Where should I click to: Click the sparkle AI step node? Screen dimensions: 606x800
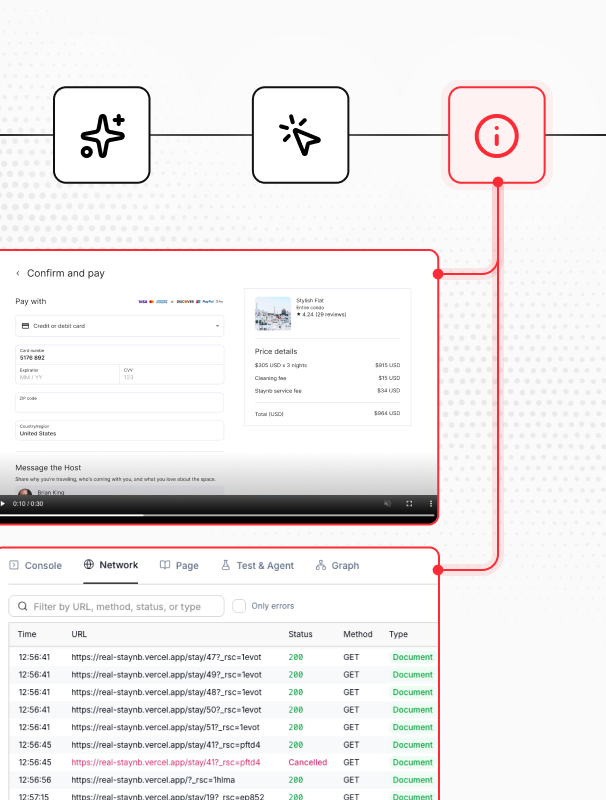[102, 135]
